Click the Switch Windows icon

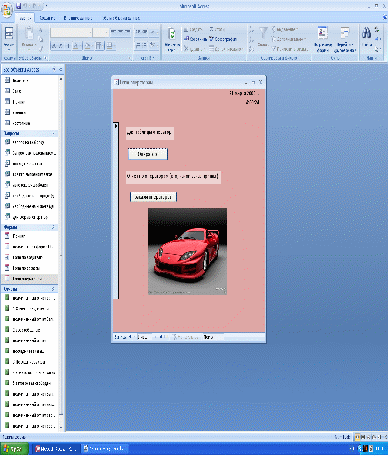click(x=345, y=33)
